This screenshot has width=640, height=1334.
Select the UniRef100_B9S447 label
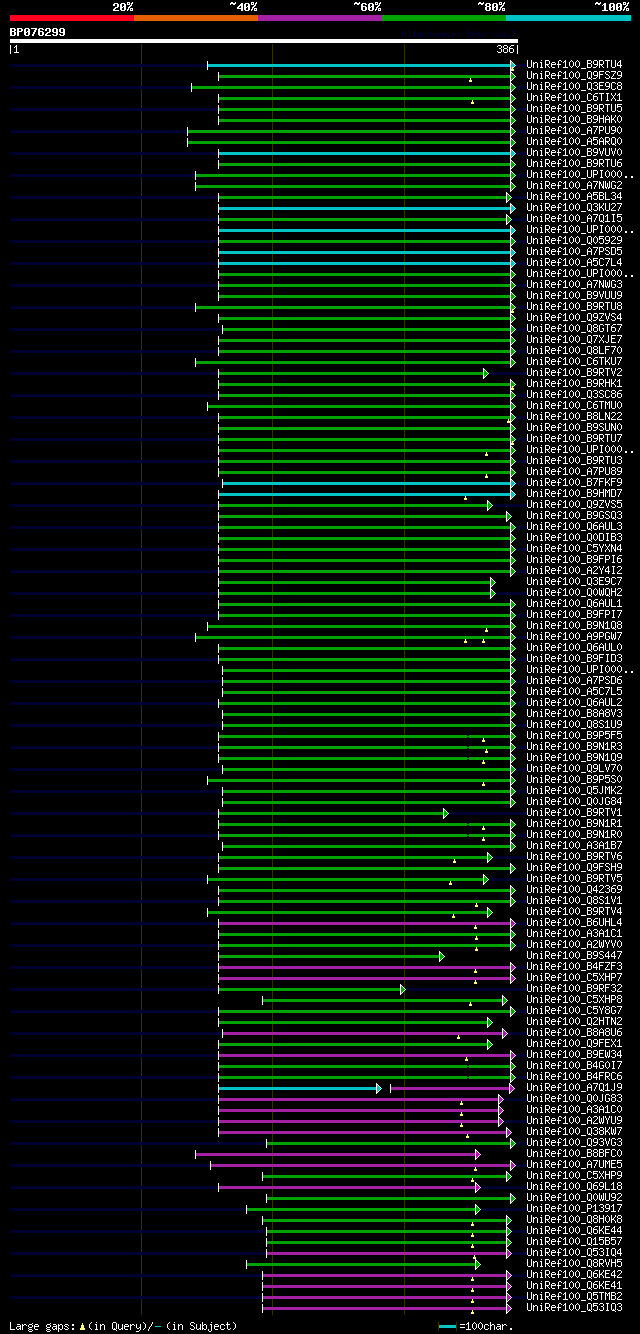point(574,956)
